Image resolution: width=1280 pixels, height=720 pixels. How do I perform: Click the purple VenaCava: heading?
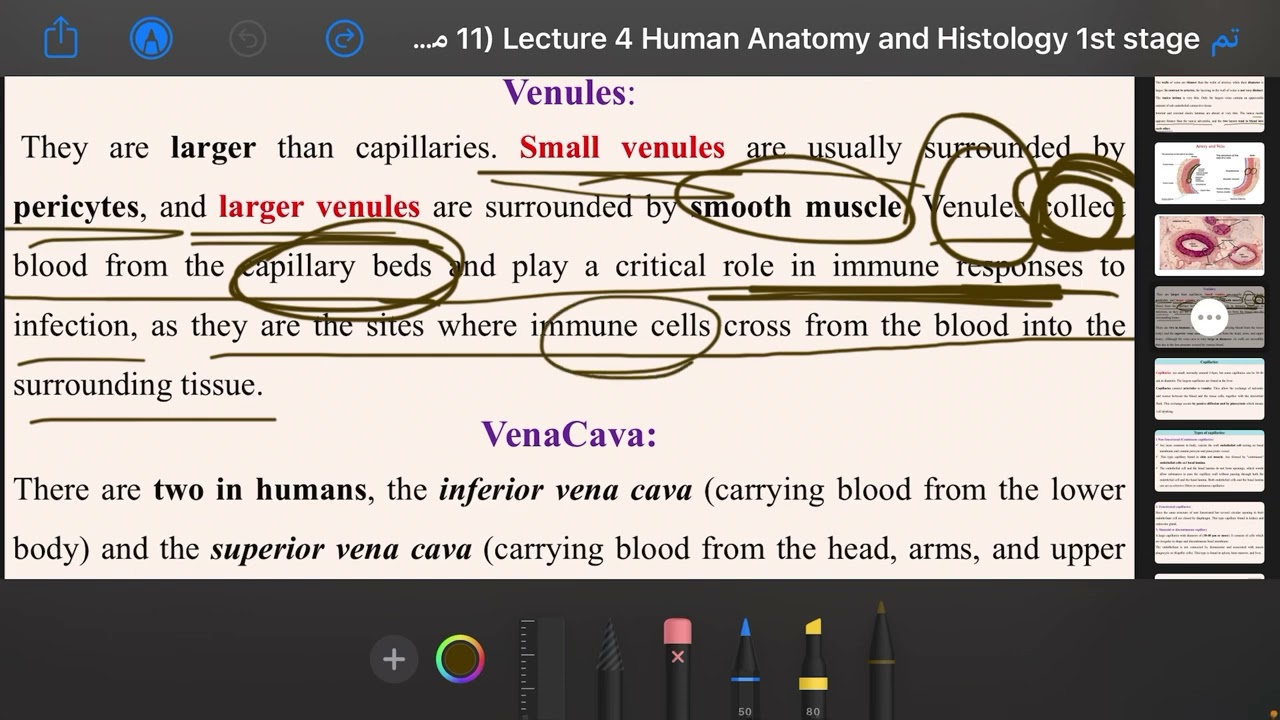pos(569,434)
